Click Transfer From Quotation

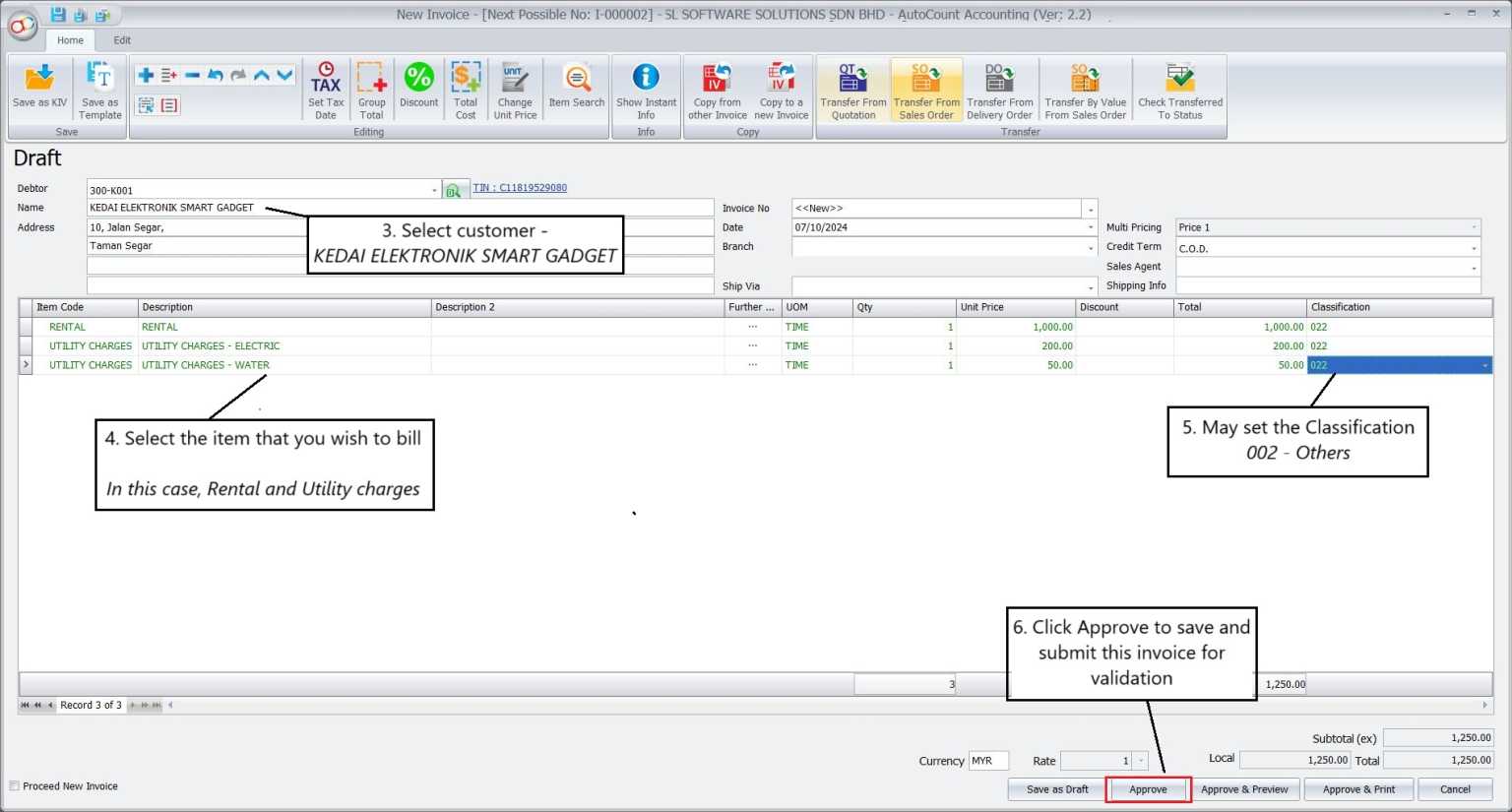tap(853, 90)
